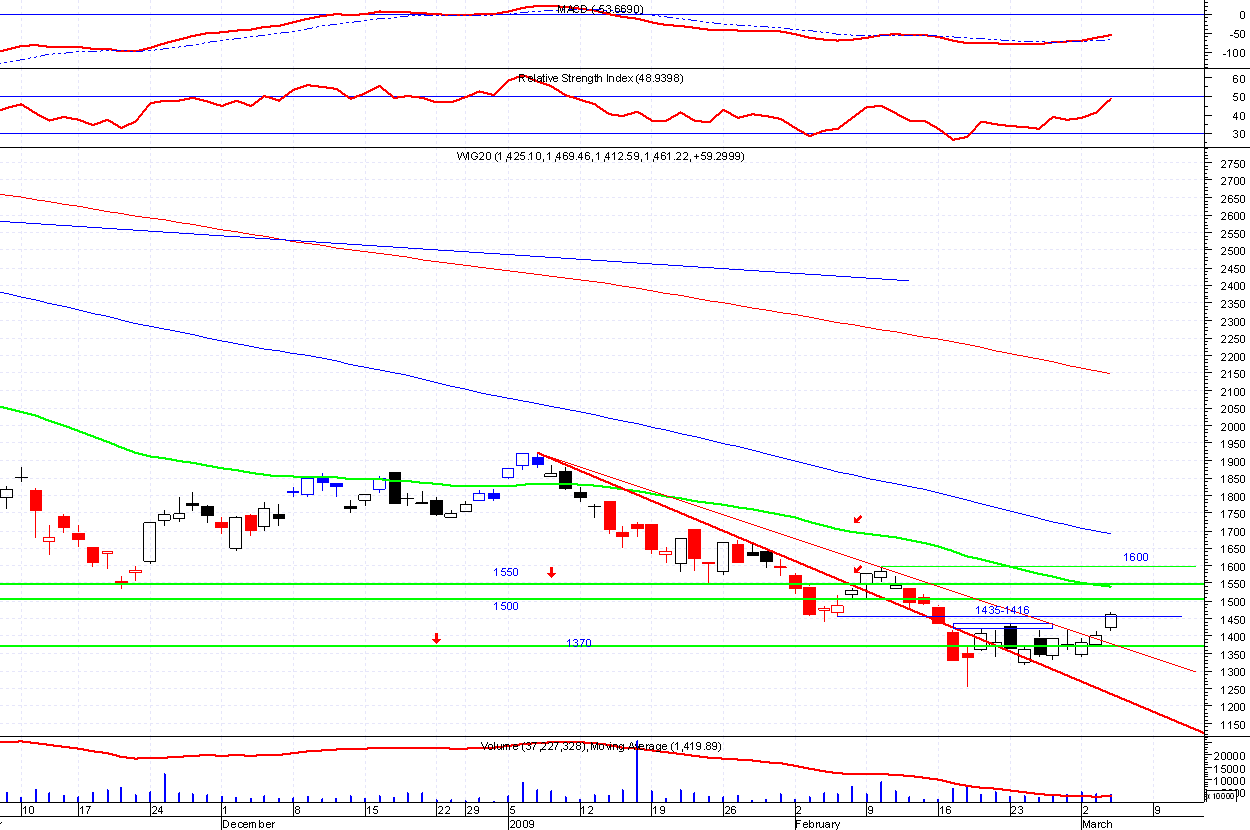The height and width of the screenshot is (830, 1250).
Task: Click the blue 1370 level annotation
Action: (579, 643)
